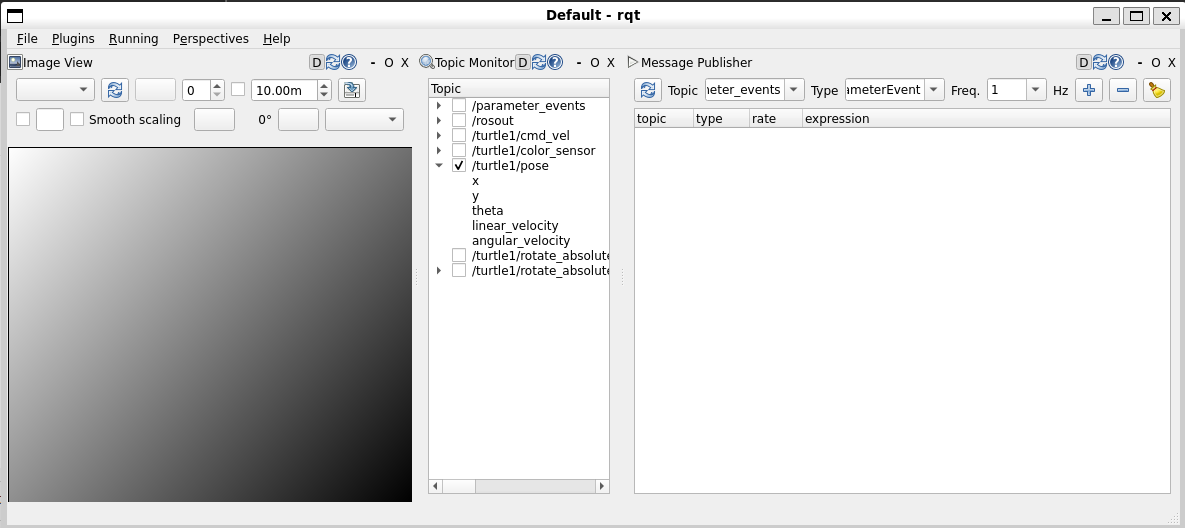Image resolution: width=1185 pixels, height=528 pixels.
Task: Open the Running menu
Action: pyautogui.click(x=134, y=39)
